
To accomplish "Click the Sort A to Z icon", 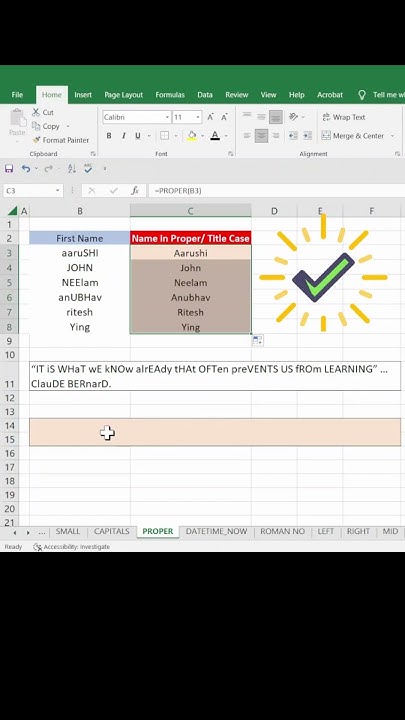I will (x=72, y=169).
